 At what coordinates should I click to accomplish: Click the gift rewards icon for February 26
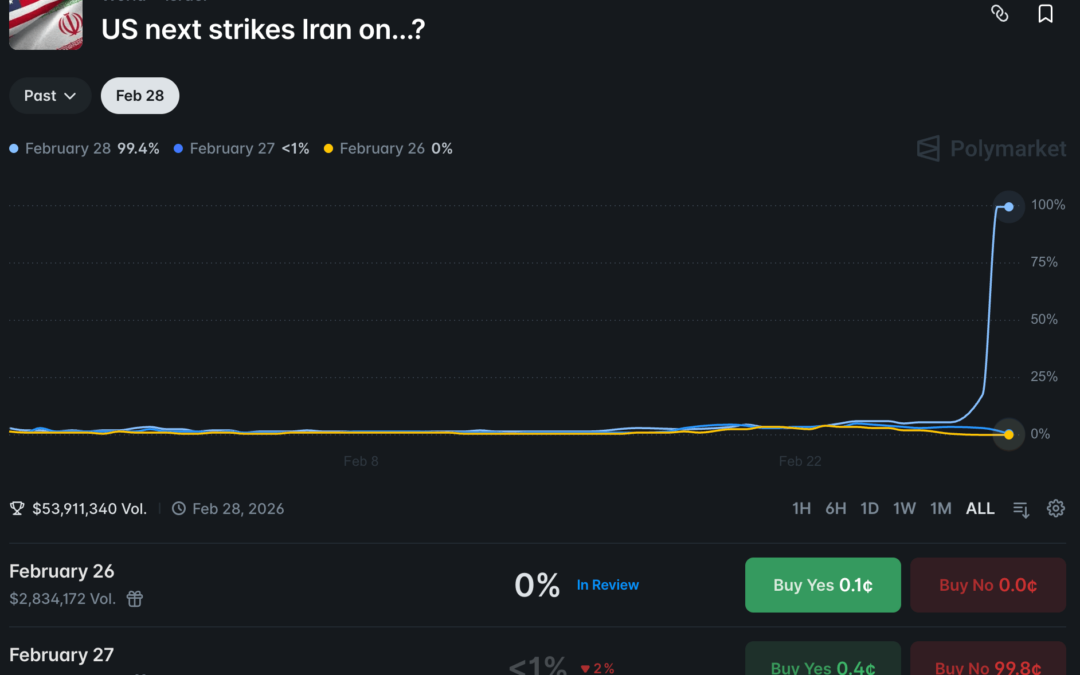click(135, 599)
